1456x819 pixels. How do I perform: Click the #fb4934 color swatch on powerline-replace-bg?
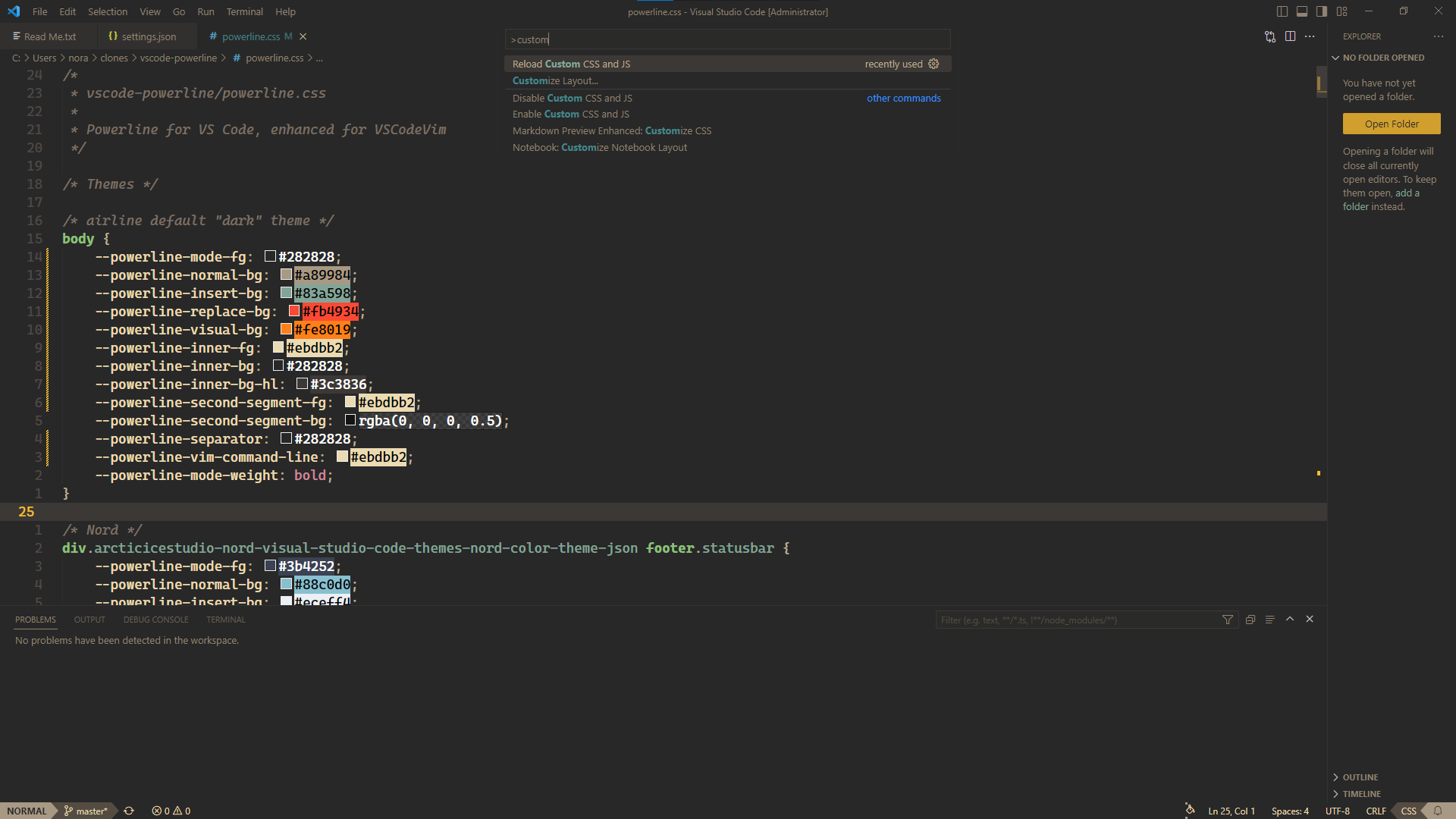click(x=294, y=311)
